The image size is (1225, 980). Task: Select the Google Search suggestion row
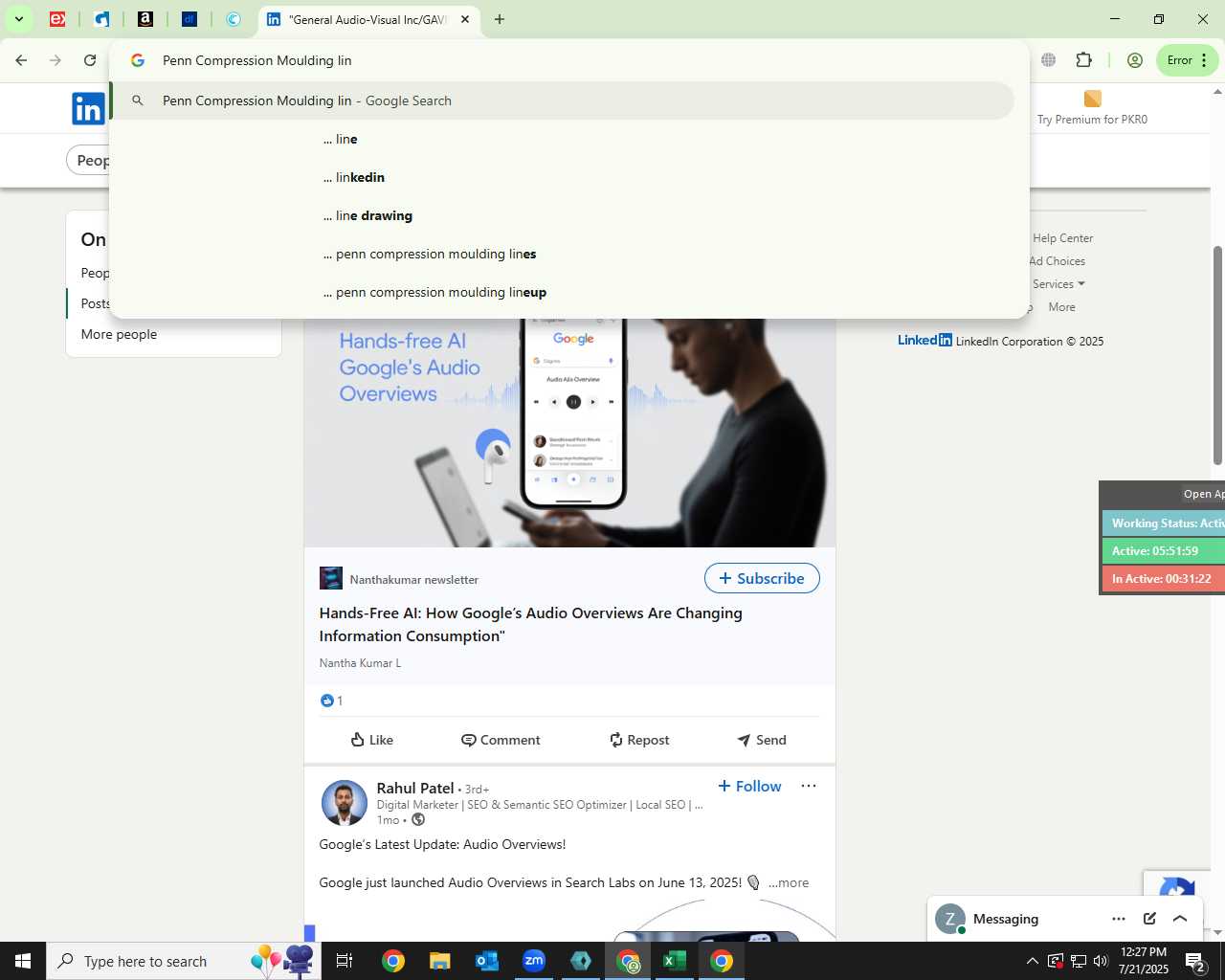coord(563,100)
